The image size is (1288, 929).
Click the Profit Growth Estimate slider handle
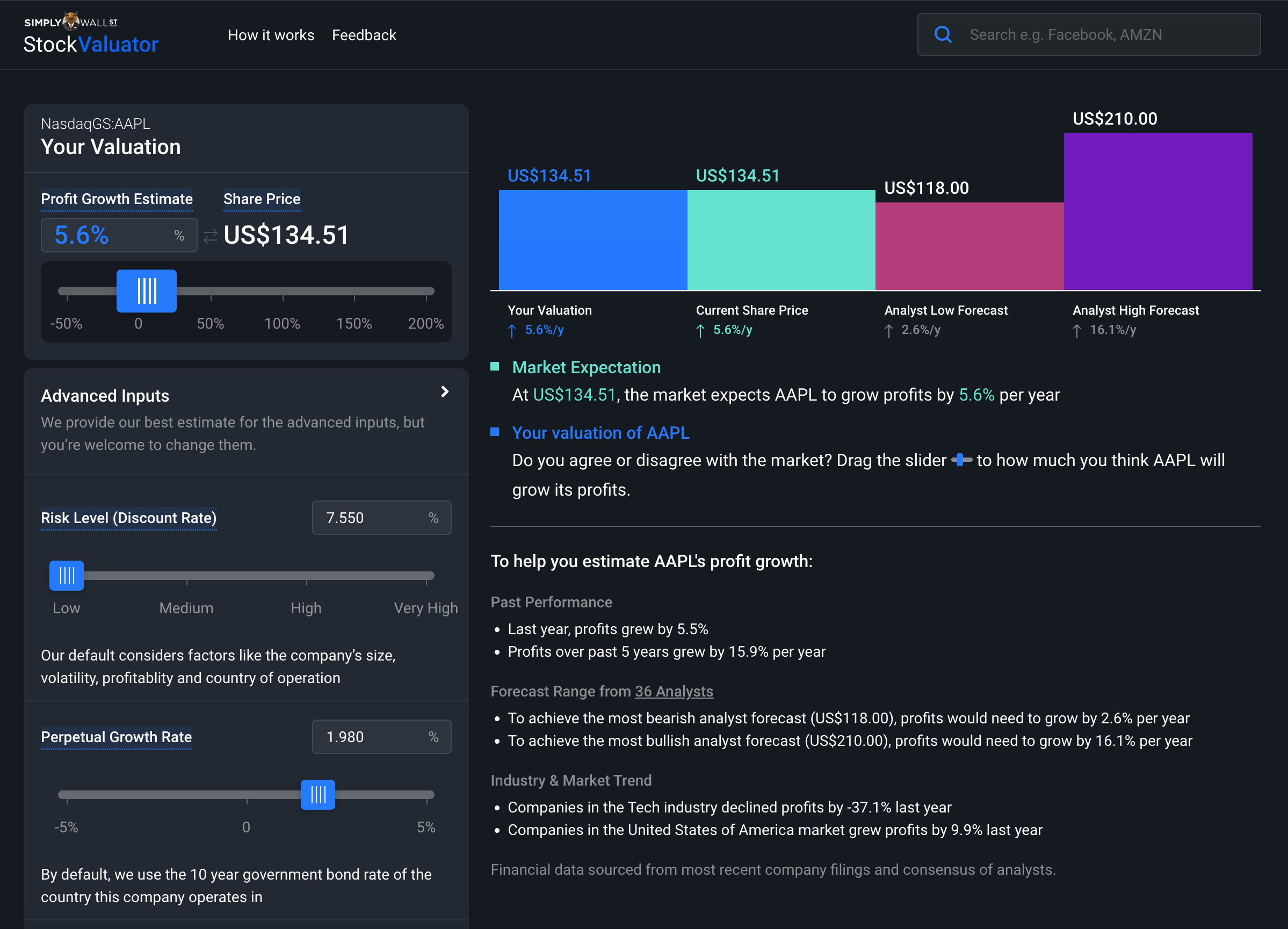(x=147, y=291)
